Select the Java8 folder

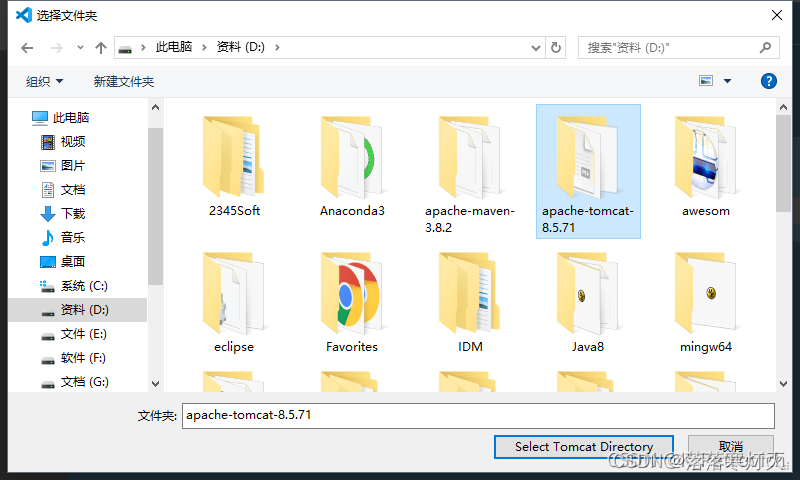[588, 303]
